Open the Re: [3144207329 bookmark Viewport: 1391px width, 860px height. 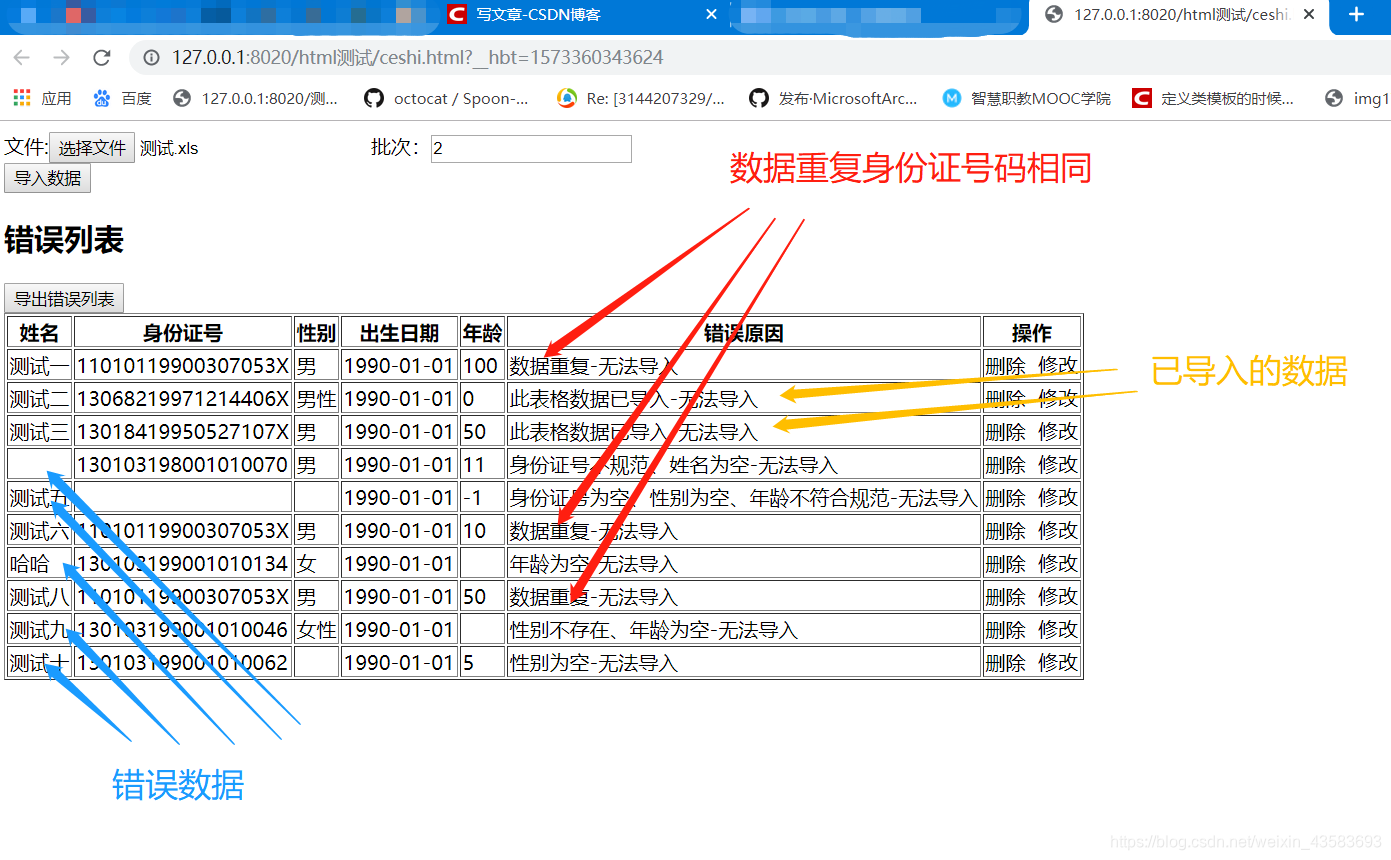click(641, 98)
